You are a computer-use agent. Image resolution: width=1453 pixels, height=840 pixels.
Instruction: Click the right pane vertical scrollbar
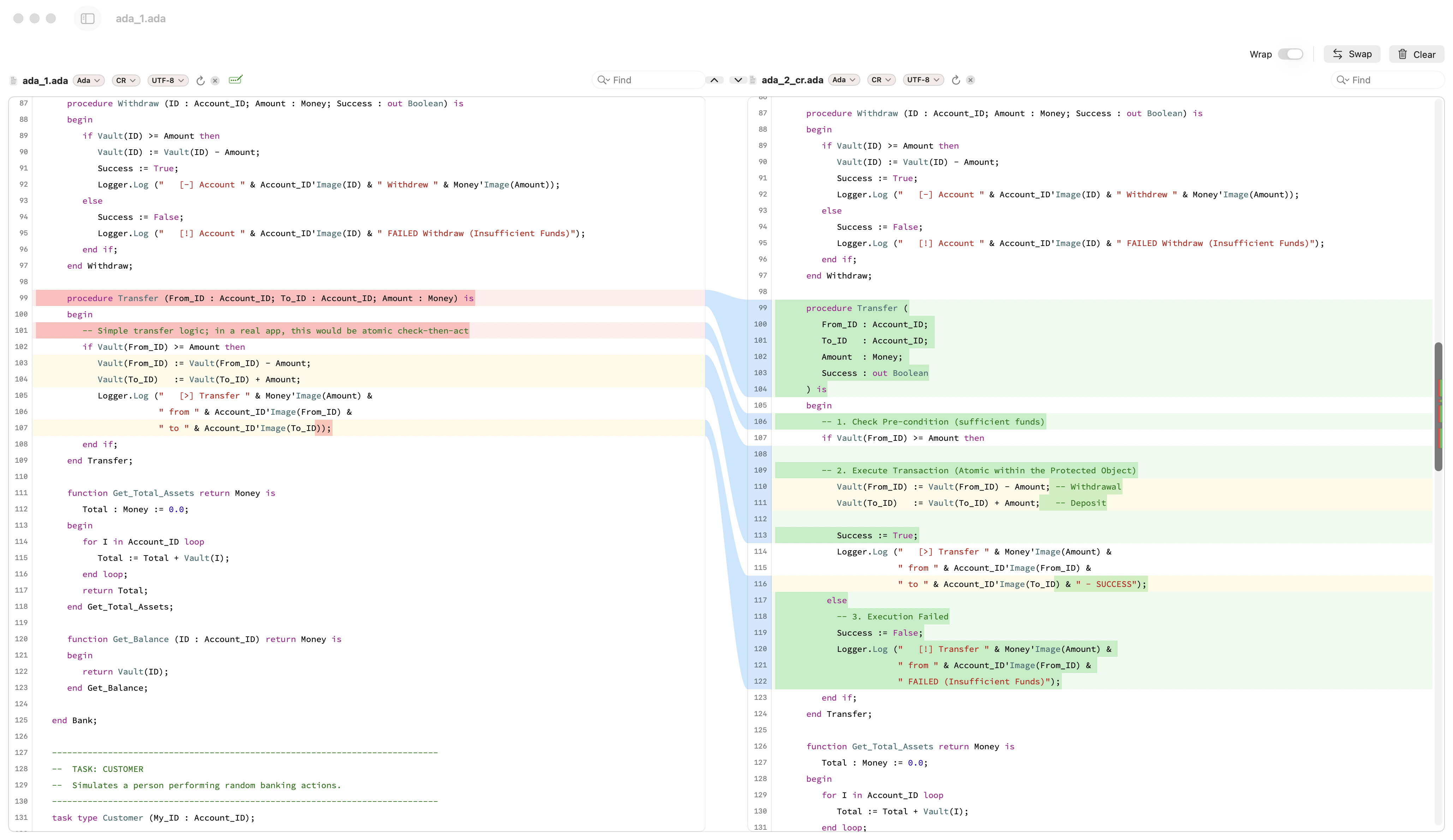tap(1439, 407)
